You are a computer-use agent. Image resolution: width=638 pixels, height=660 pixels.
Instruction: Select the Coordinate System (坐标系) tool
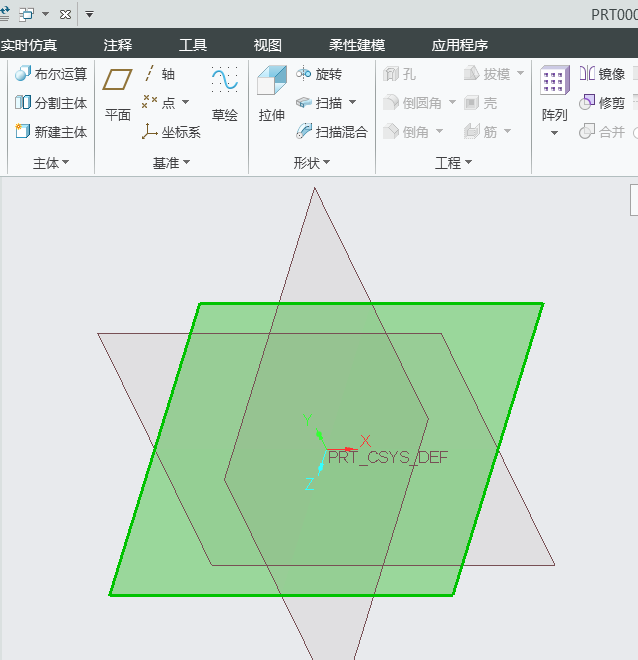tap(171, 132)
